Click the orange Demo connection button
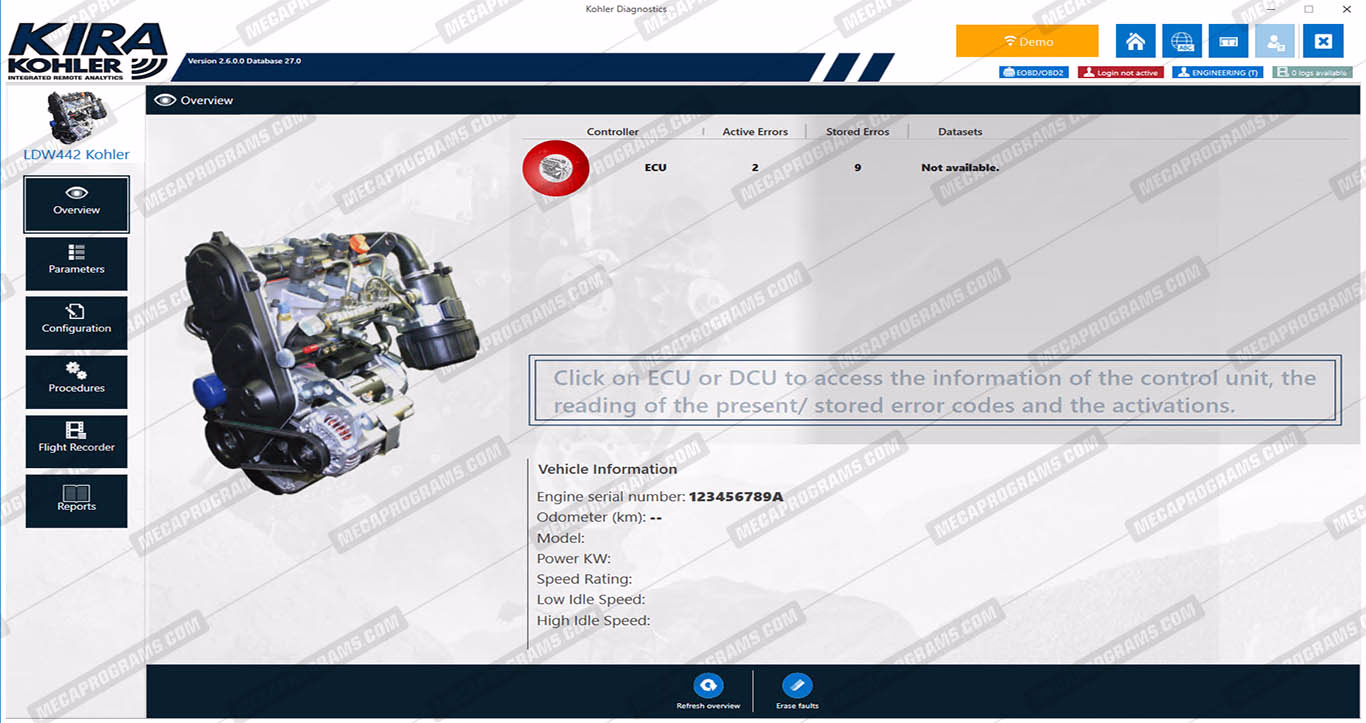This screenshot has width=1366, height=723. tap(1027, 41)
